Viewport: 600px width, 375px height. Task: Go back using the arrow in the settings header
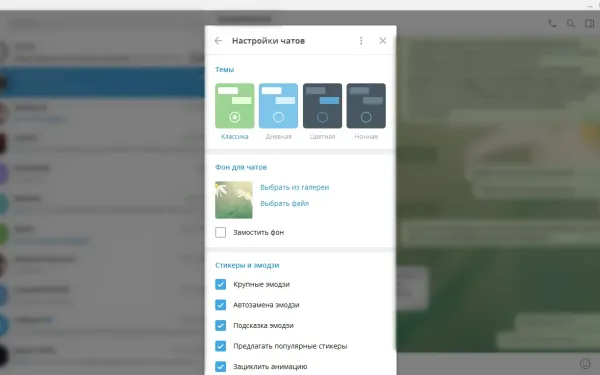coord(218,41)
